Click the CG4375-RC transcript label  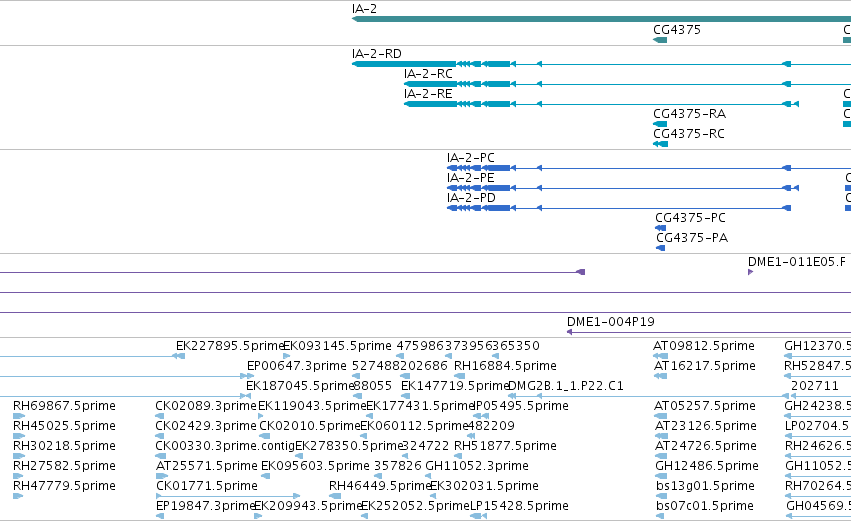point(689,134)
